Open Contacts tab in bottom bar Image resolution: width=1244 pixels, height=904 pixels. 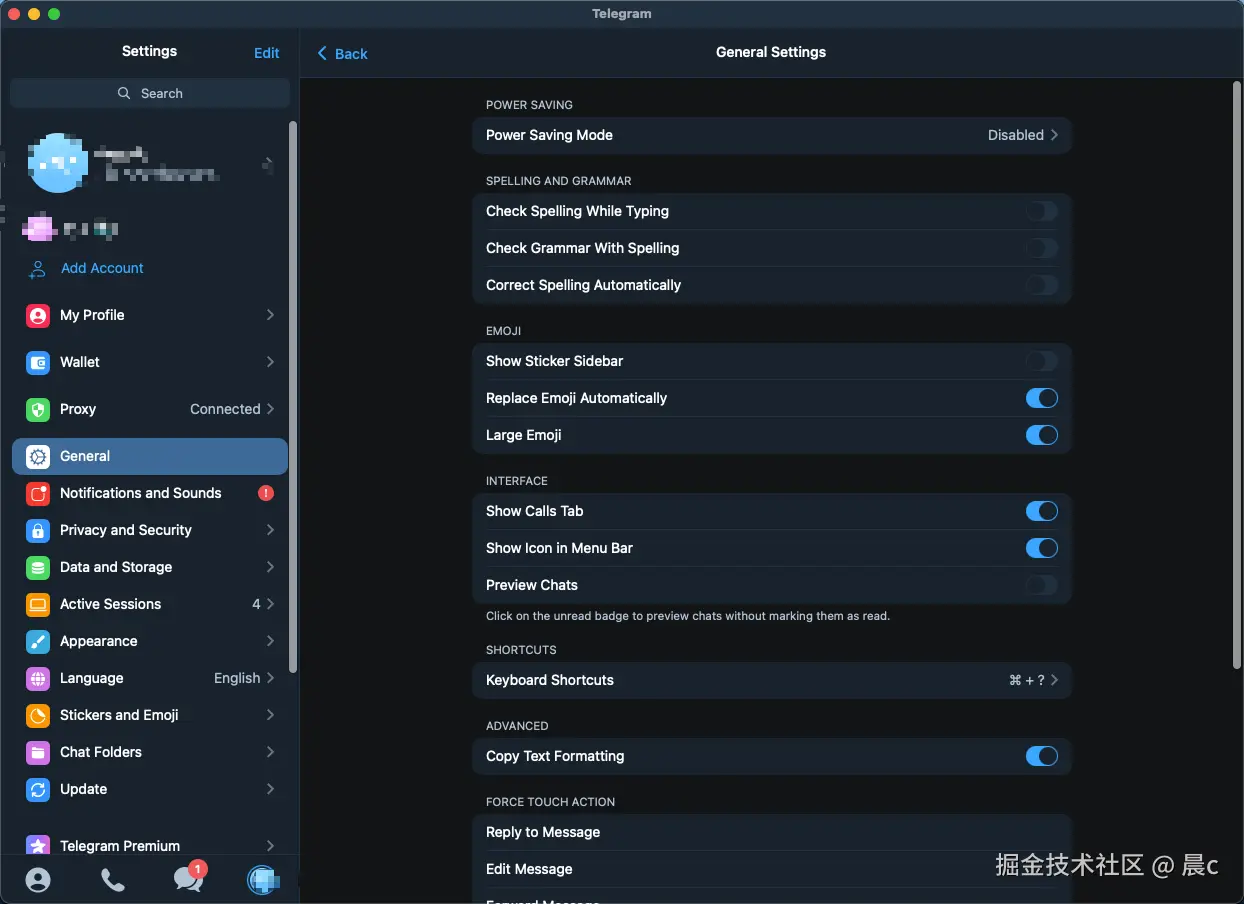click(x=38, y=879)
